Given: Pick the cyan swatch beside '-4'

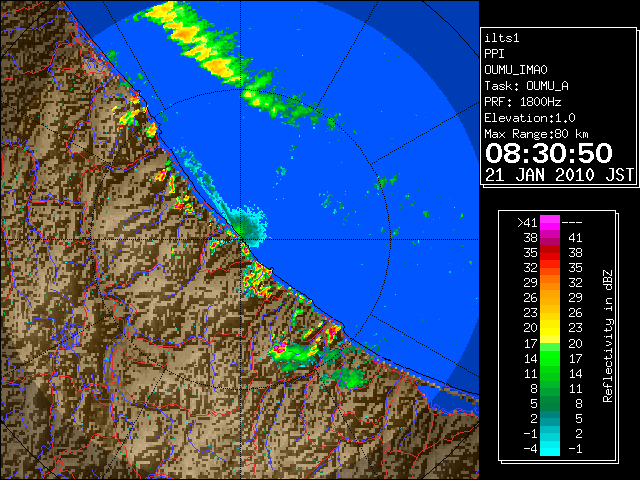Looking at the screenshot, I should 550,449.
